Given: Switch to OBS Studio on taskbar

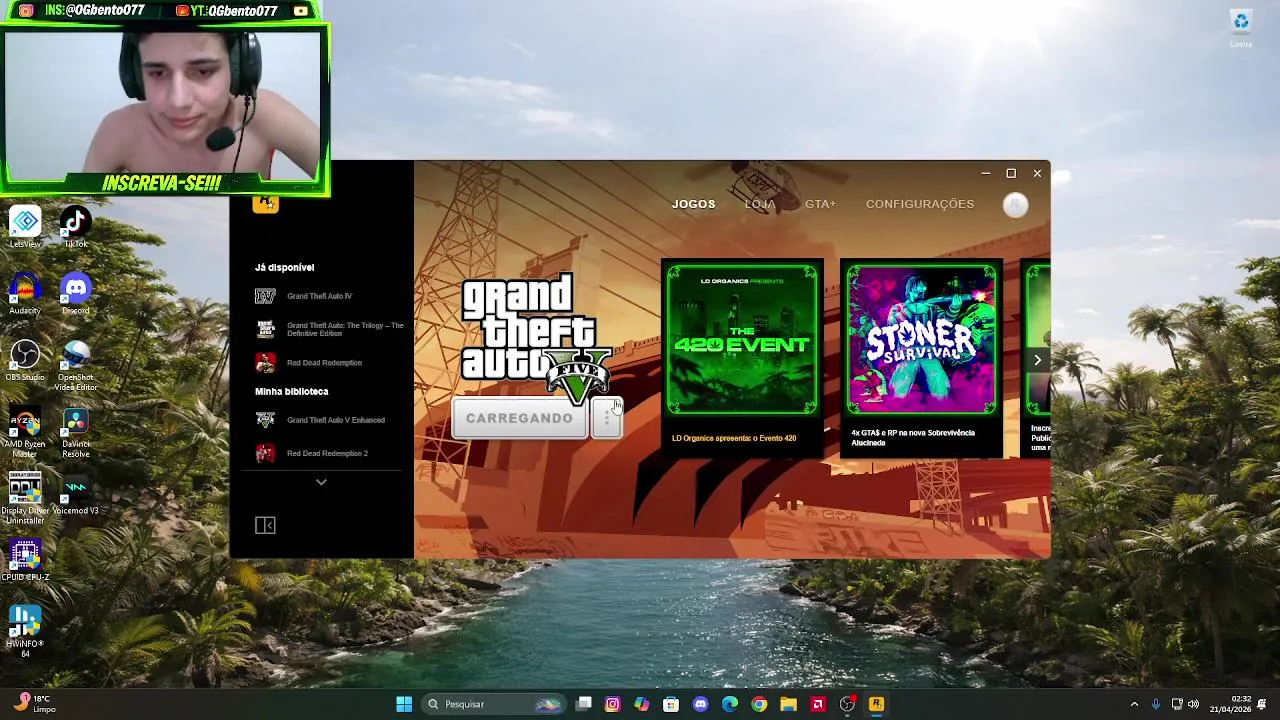Looking at the screenshot, I should click(x=847, y=704).
